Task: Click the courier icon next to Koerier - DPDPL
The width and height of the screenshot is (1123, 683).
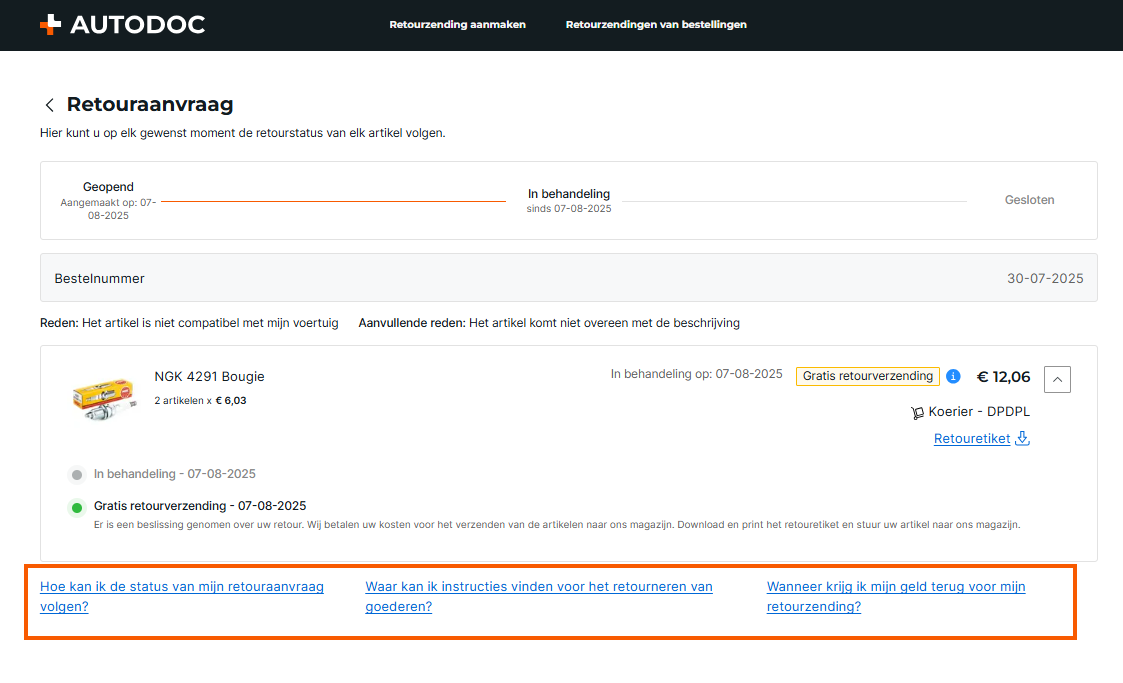Action: [x=917, y=412]
